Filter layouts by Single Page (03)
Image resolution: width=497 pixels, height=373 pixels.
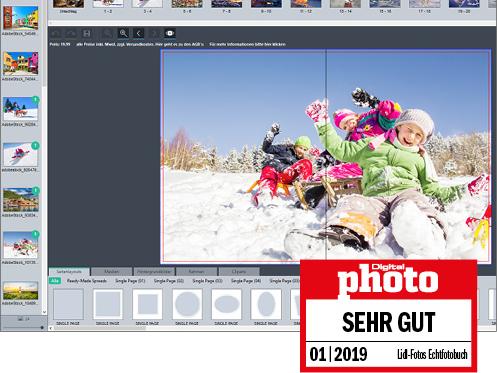207,281
